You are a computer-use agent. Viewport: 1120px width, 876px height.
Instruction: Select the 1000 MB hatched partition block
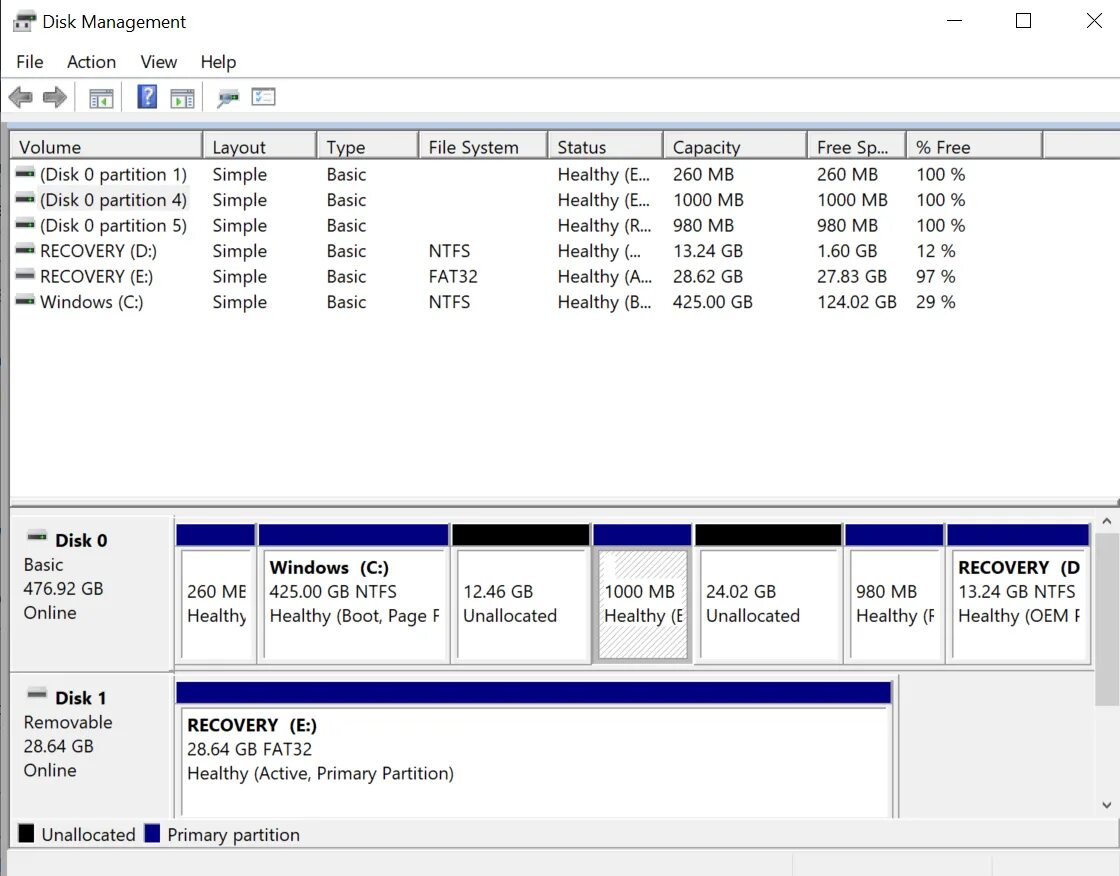coord(642,593)
